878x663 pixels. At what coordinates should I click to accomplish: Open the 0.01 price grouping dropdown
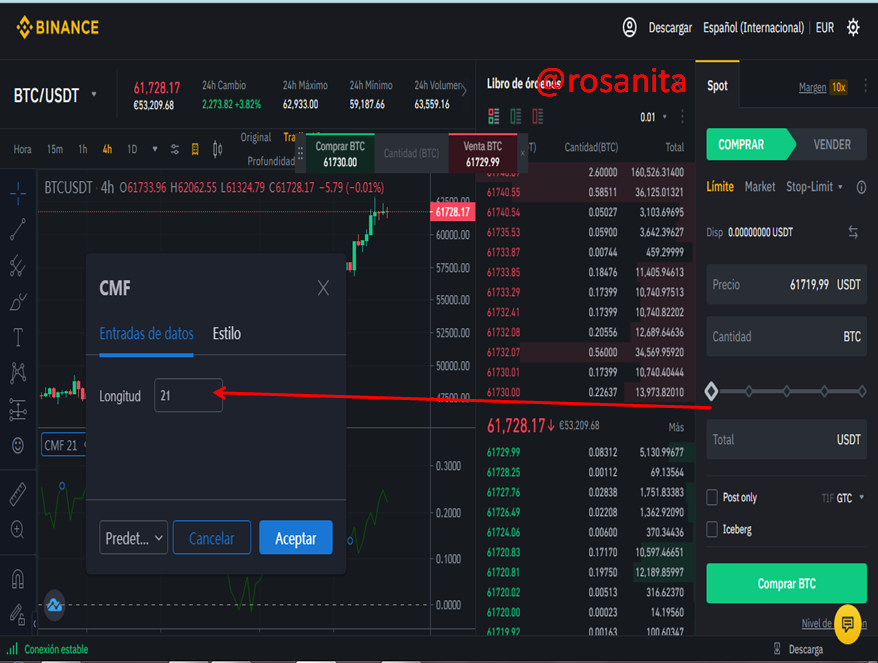click(653, 117)
